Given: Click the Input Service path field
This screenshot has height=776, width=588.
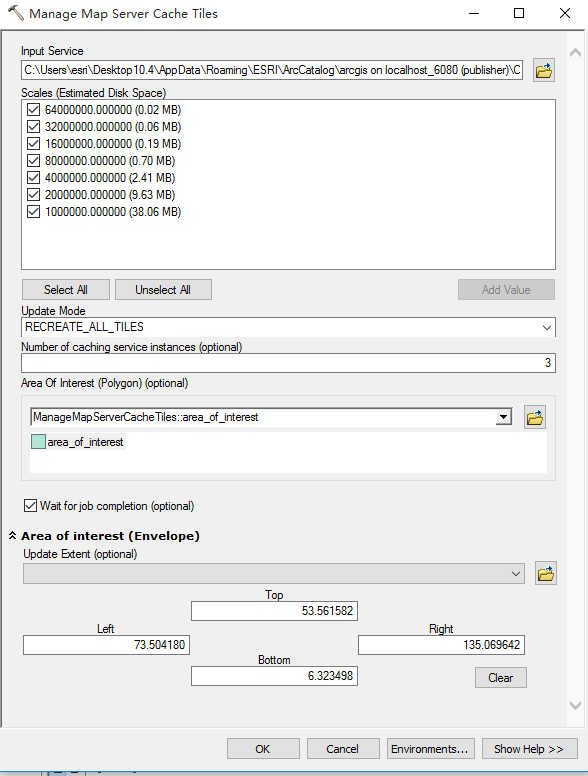Looking at the screenshot, I should click(x=272, y=70).
